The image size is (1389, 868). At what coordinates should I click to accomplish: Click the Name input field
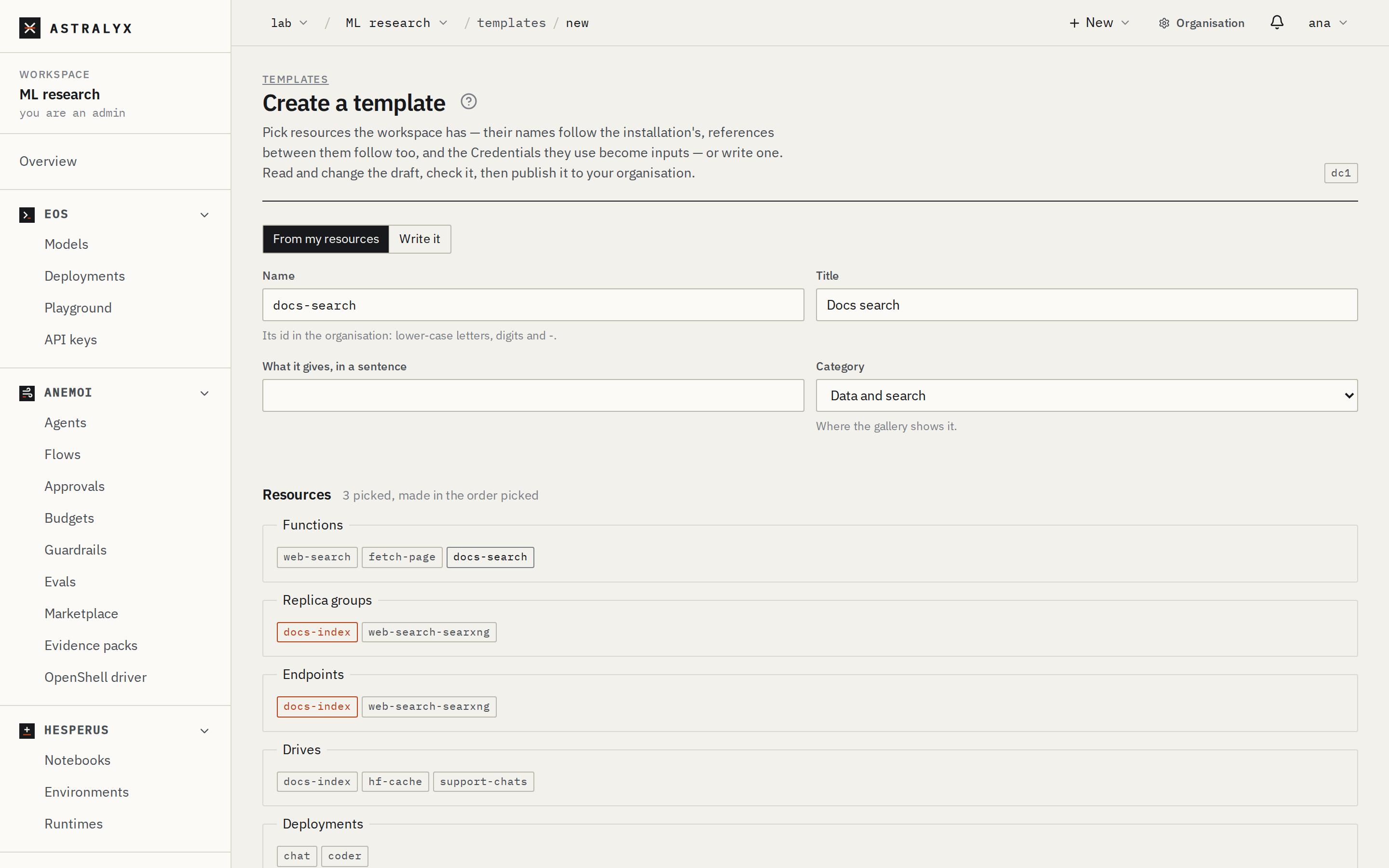coord(533,305)
